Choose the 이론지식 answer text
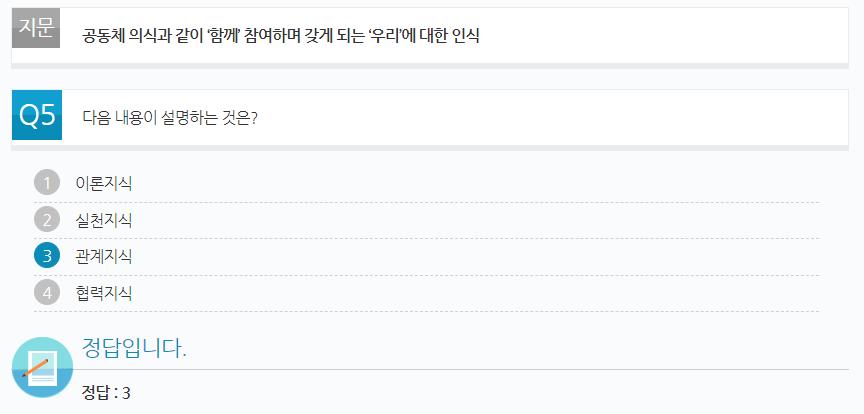Screen dimensions: 864x414 click(x=104, y=183)
